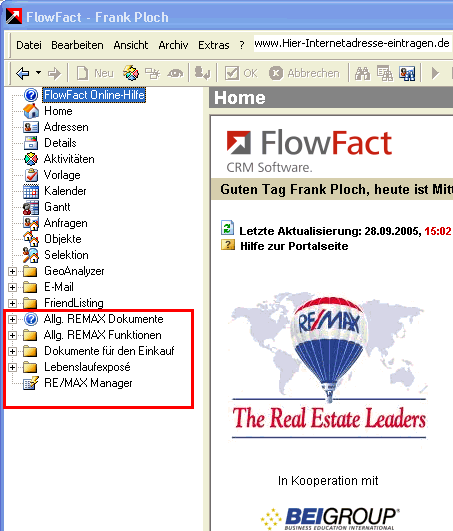Click the Home house icon in tree
This screenshot has height=531, width=453.
point(31,111)
